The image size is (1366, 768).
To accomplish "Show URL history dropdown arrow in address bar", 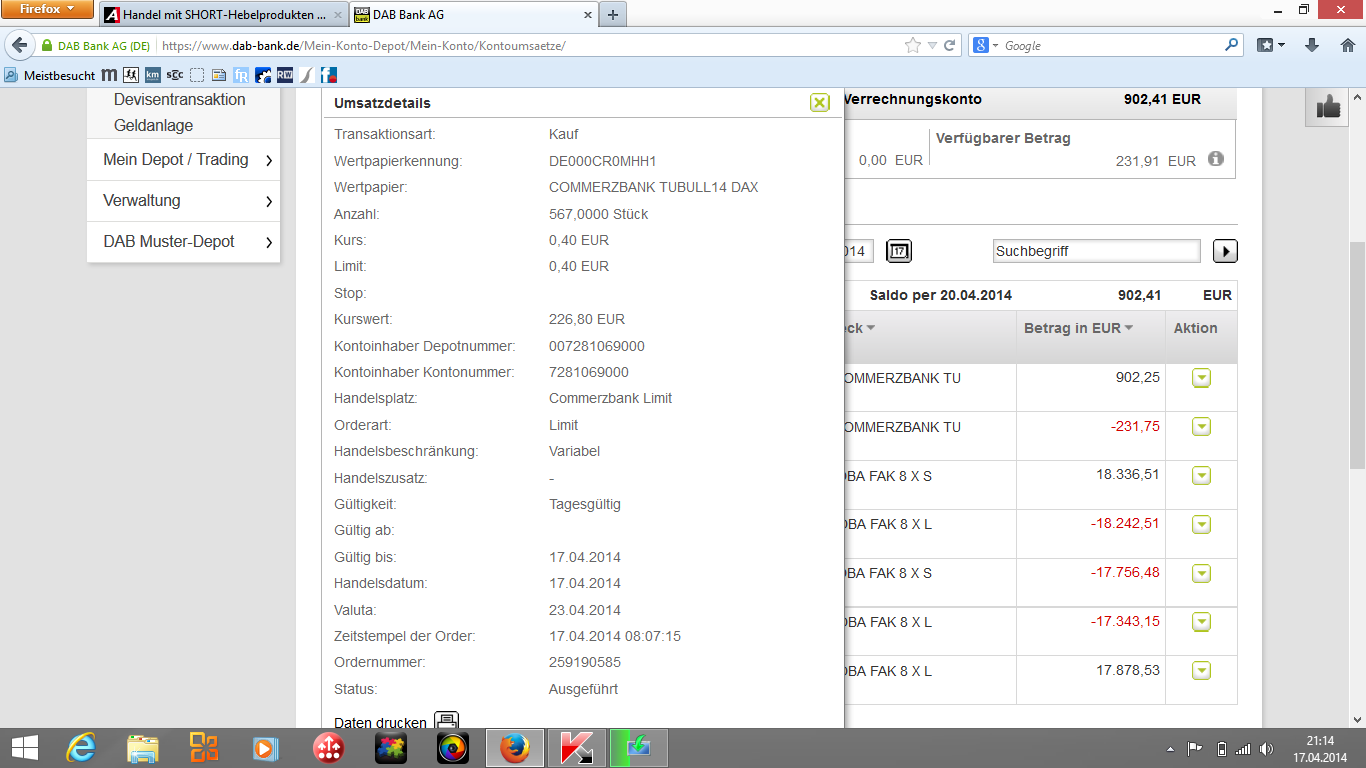I will [932, 45].
